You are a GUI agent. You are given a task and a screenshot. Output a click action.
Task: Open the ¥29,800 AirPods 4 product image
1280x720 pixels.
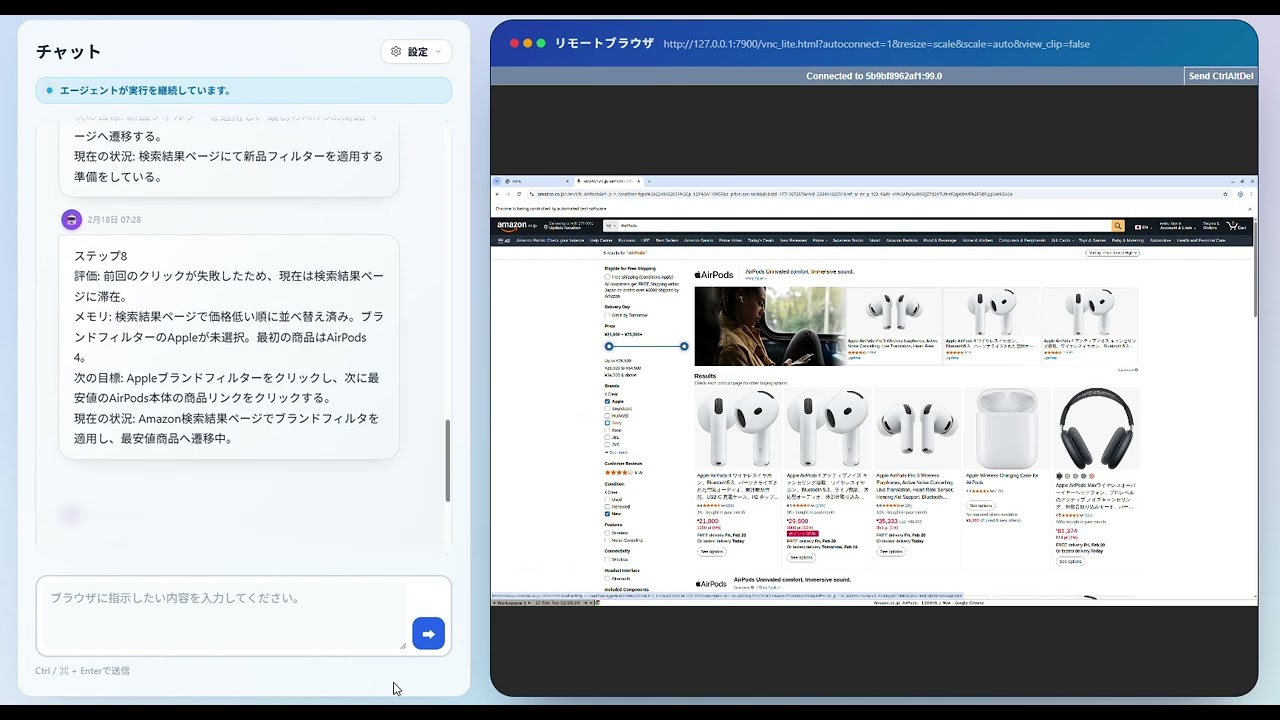pos(827,429)
